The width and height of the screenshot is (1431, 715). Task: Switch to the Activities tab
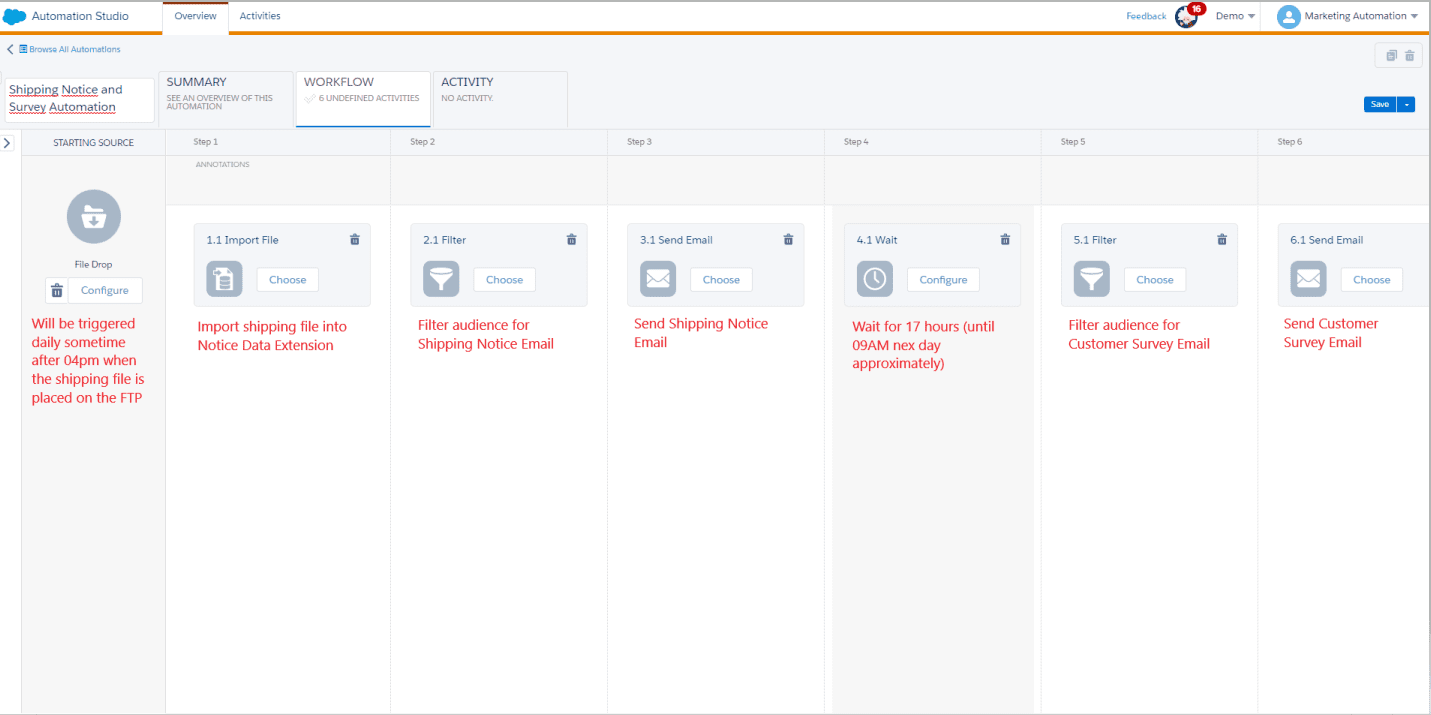coord(260,16)
